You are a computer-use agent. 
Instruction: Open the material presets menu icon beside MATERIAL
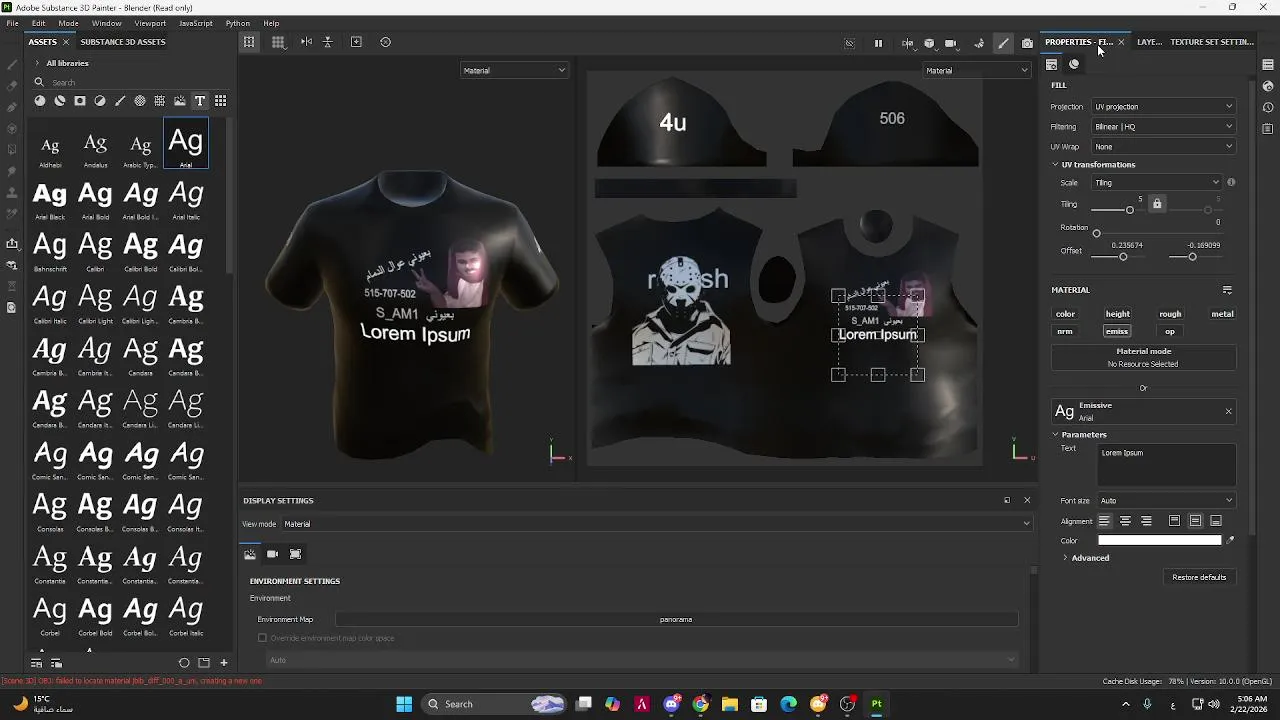tap(1227, 290)
